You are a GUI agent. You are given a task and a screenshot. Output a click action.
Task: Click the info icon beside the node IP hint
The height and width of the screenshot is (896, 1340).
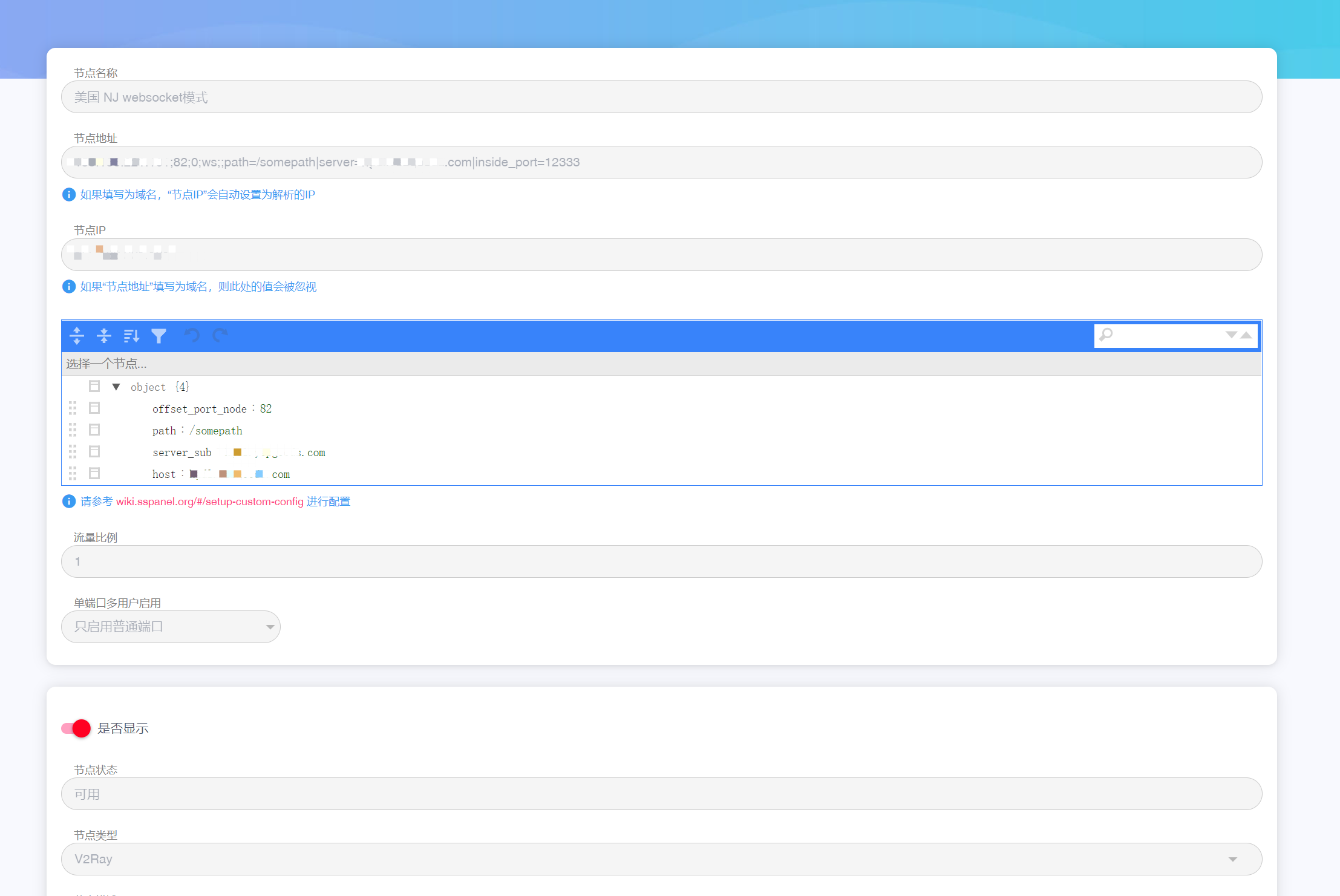(x=68, y=286)
